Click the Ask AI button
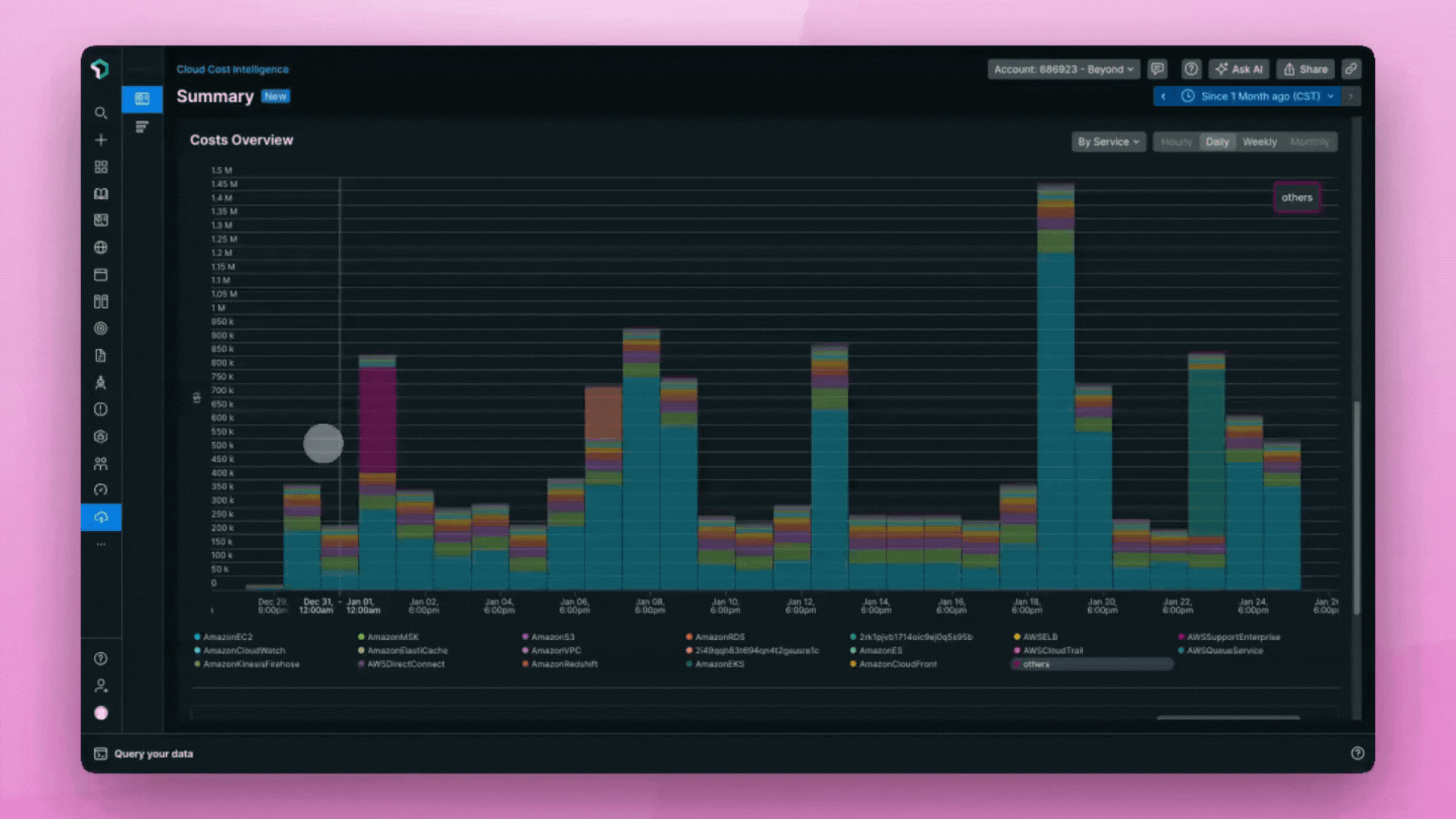This screenshot has width=1456, height=819. [x=1239, y=69]
